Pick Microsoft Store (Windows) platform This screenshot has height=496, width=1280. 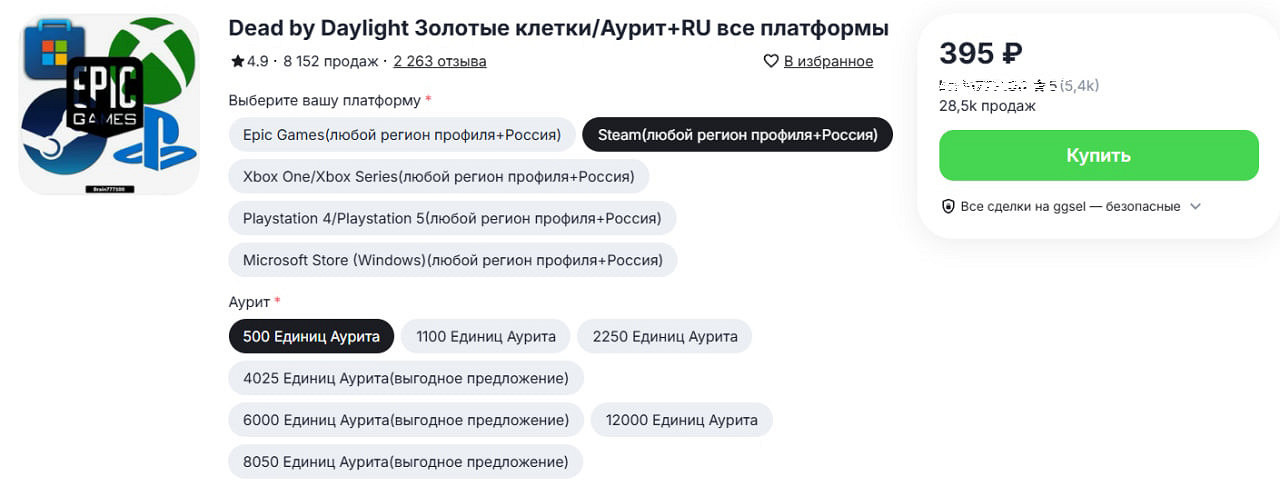coord(452,260)
